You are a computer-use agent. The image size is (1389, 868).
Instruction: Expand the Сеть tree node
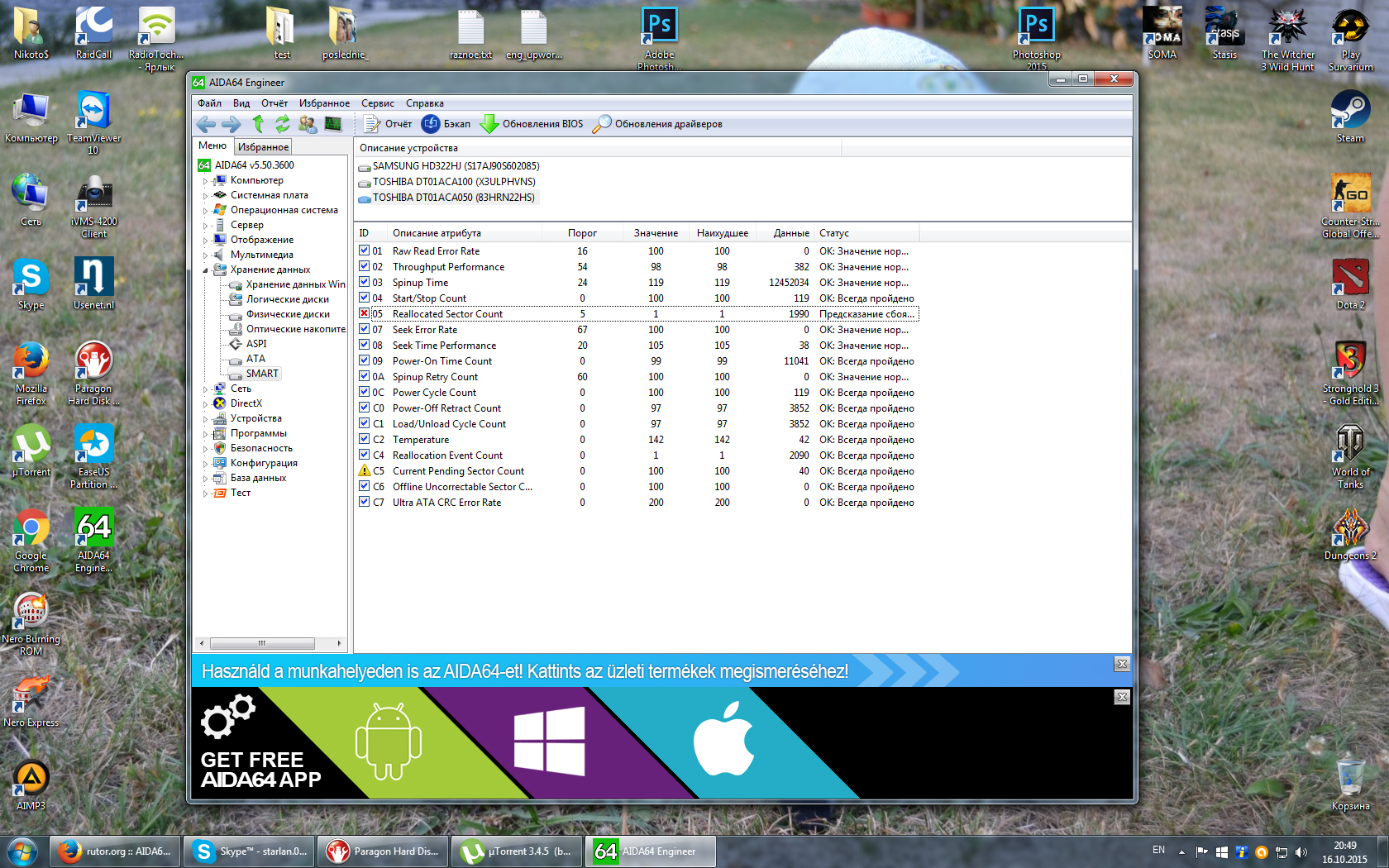pyautogui.click(x=205, y=389)
